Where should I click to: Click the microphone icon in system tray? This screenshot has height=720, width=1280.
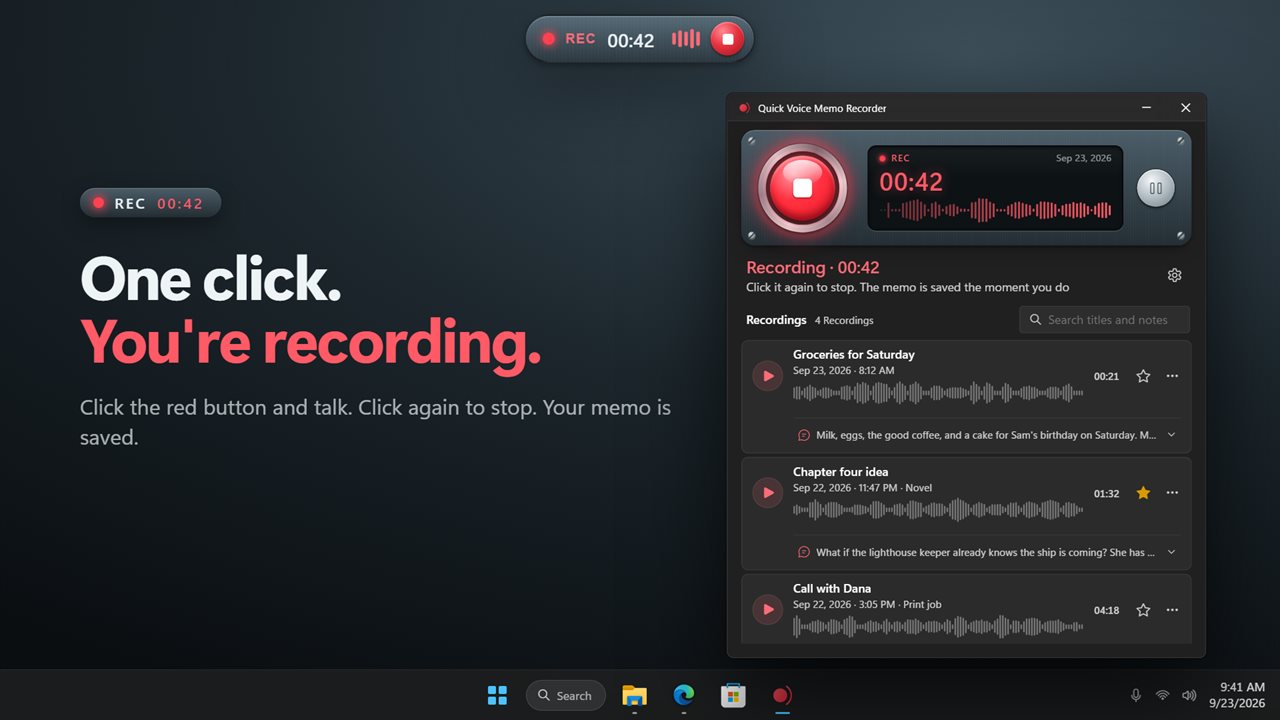1136,695
